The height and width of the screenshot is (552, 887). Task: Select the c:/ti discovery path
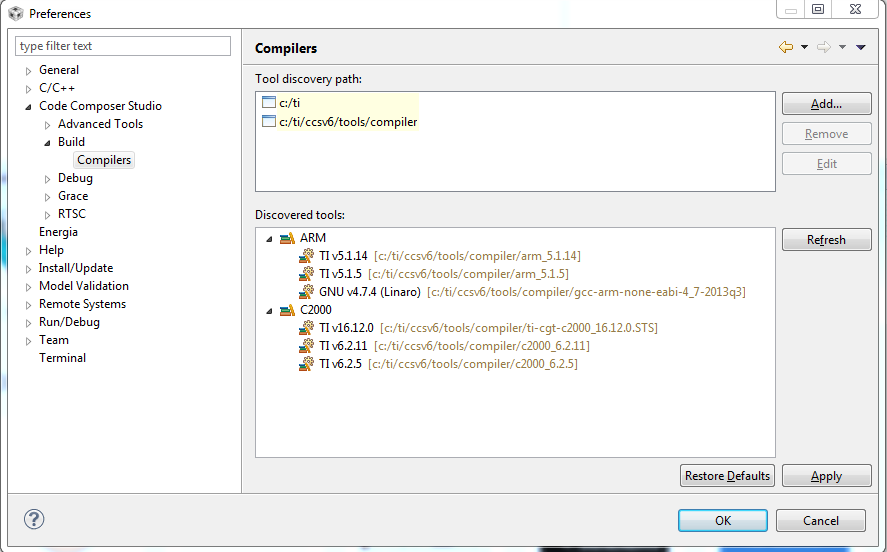click(290, 103)
